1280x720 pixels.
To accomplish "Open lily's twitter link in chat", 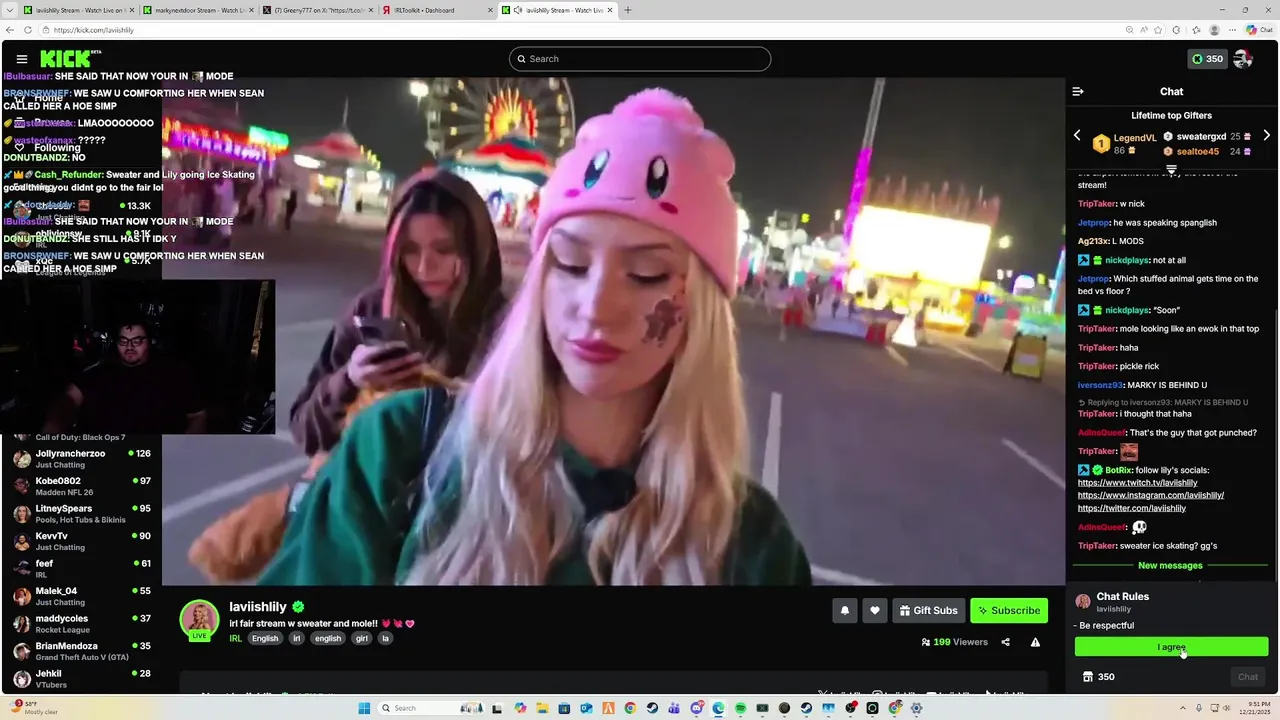I will (x=1132, y=508).
